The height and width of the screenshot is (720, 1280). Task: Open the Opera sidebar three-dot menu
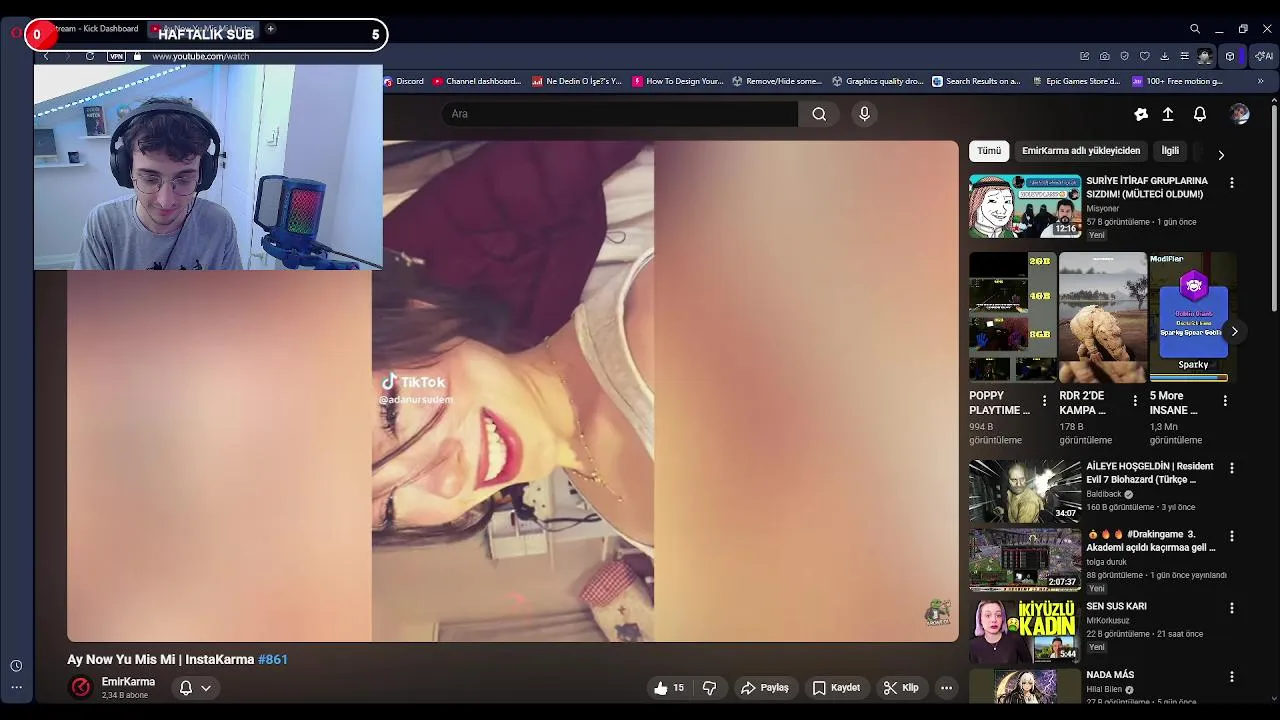pyautogui.click(x=16, y=688)
